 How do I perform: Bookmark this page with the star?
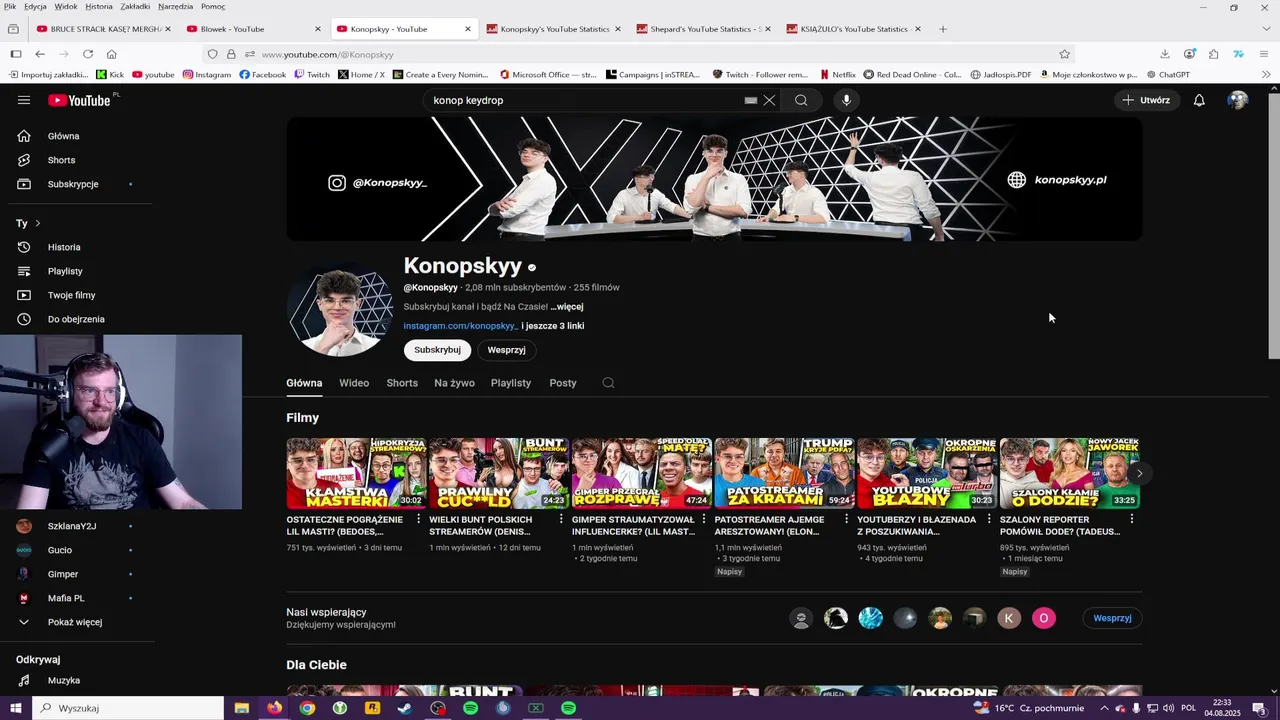tap(1065, 54)
